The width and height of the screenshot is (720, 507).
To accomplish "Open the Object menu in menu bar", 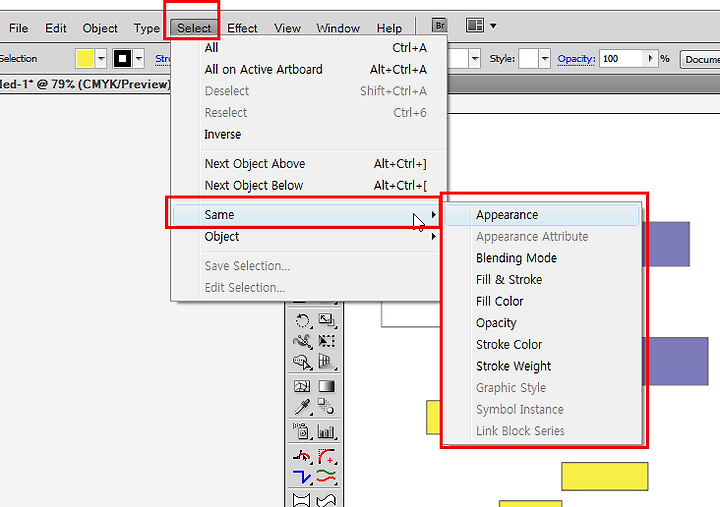I will pyautogui.click(x=100, y=28).
